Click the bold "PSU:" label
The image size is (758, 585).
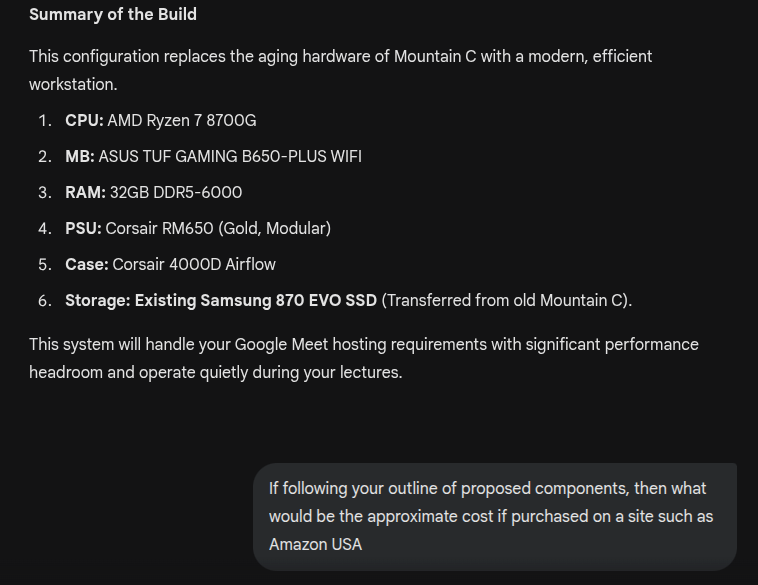click(x=83, y=228)
